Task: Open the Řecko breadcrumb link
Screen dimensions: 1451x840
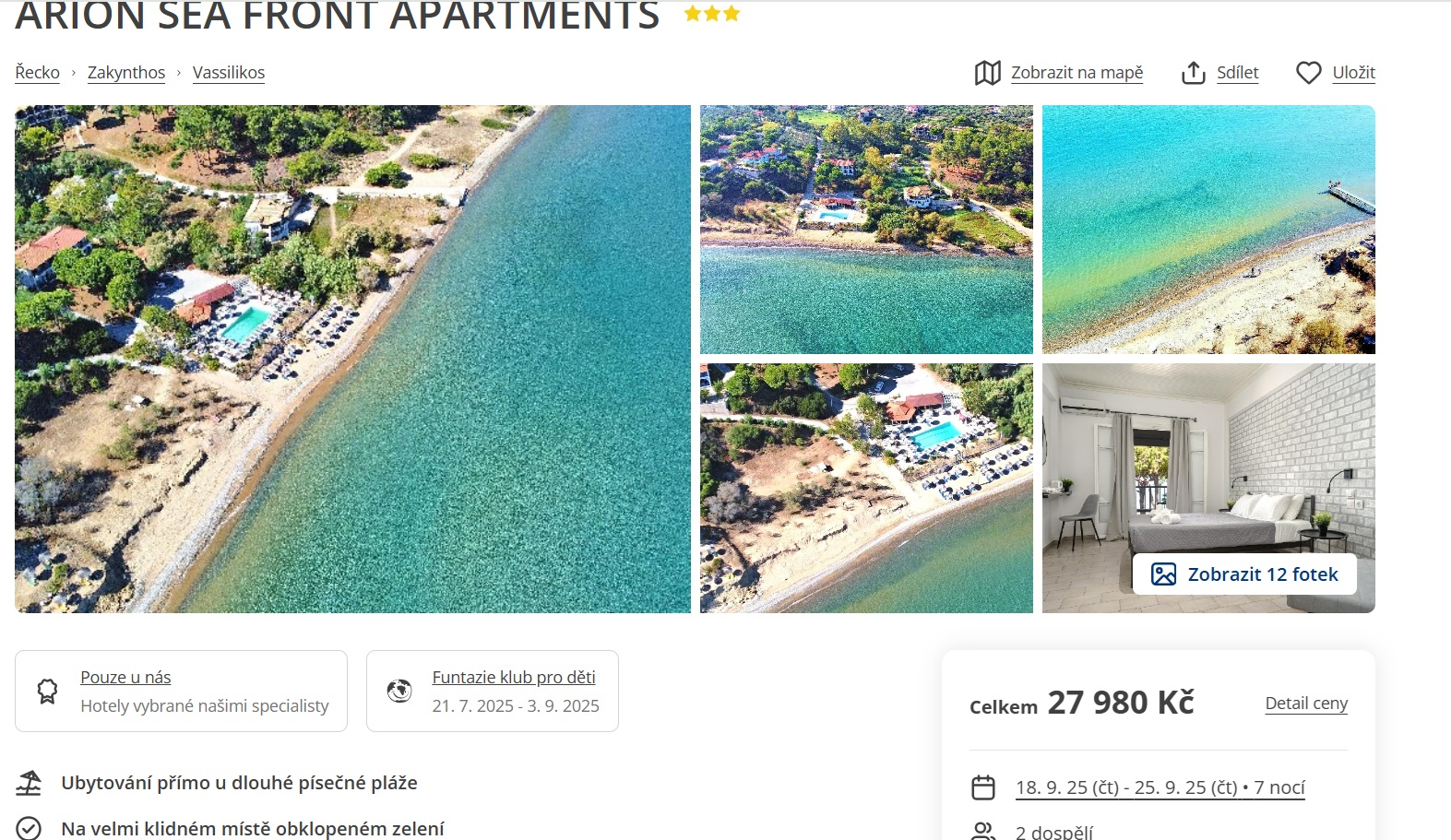Action: 38,73
